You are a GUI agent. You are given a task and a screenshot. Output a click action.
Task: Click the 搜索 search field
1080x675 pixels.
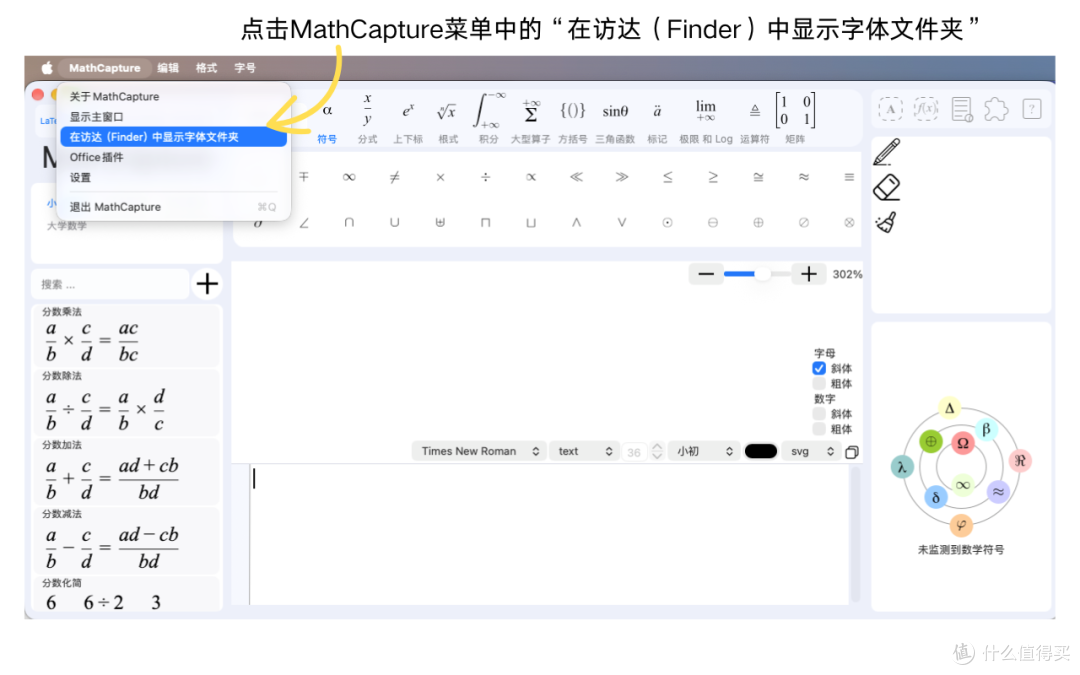point(110,284)
